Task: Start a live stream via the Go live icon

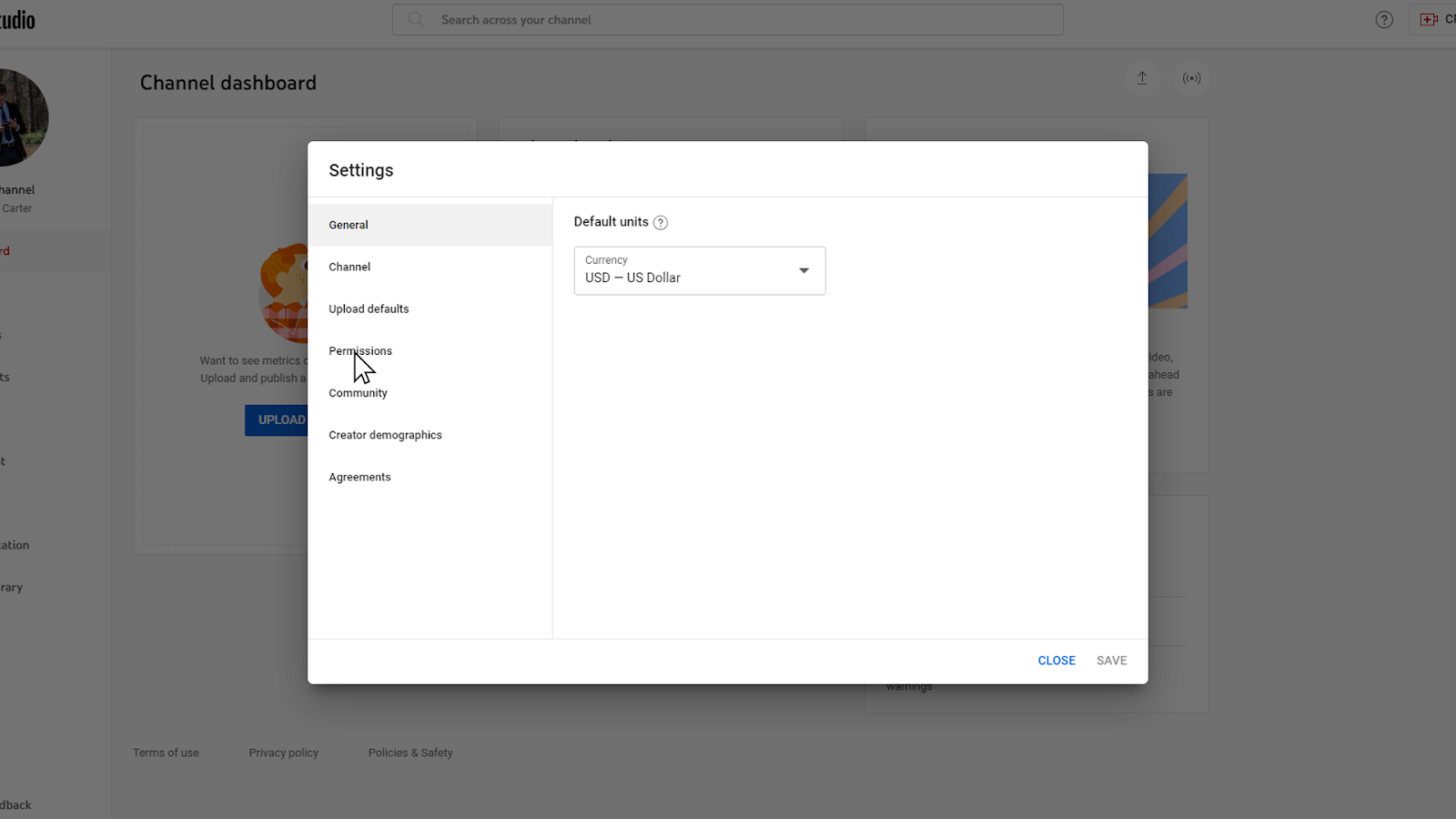Action: tap(1191, 78)
